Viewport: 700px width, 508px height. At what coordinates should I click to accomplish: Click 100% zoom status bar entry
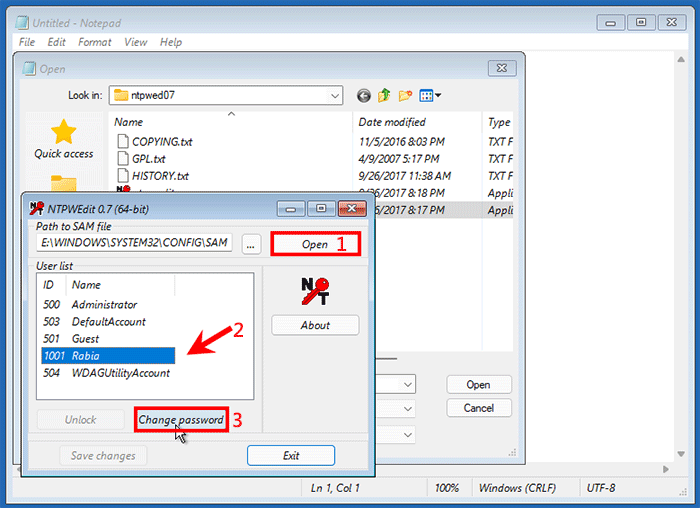pyautogui.click(x=447, y=488)
